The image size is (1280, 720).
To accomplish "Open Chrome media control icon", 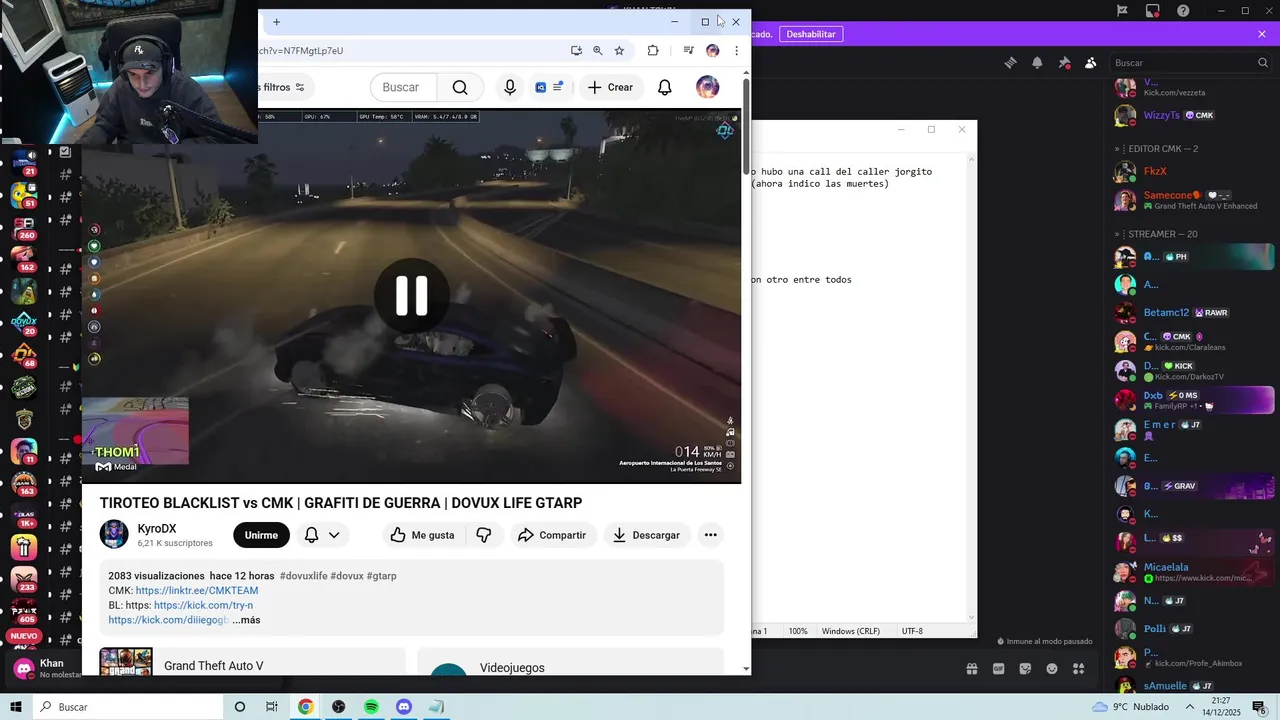I will [688, 50].
